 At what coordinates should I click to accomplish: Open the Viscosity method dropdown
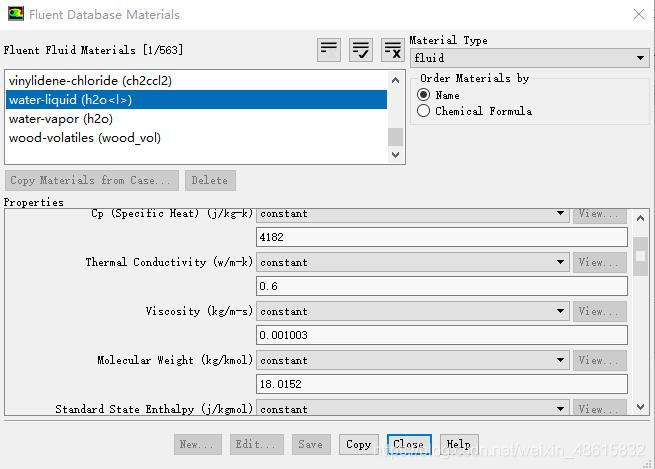pyautogui.click(x=412, y=311)
